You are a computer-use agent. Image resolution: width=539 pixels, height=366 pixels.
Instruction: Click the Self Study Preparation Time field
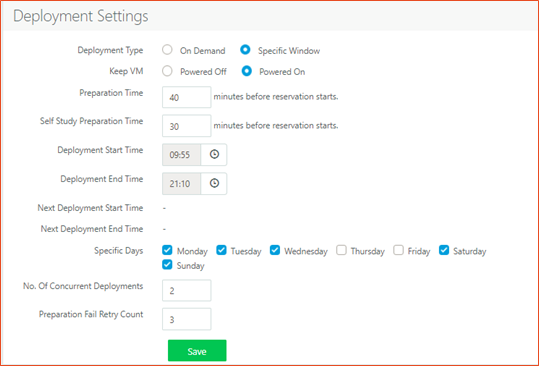[187, 126]
